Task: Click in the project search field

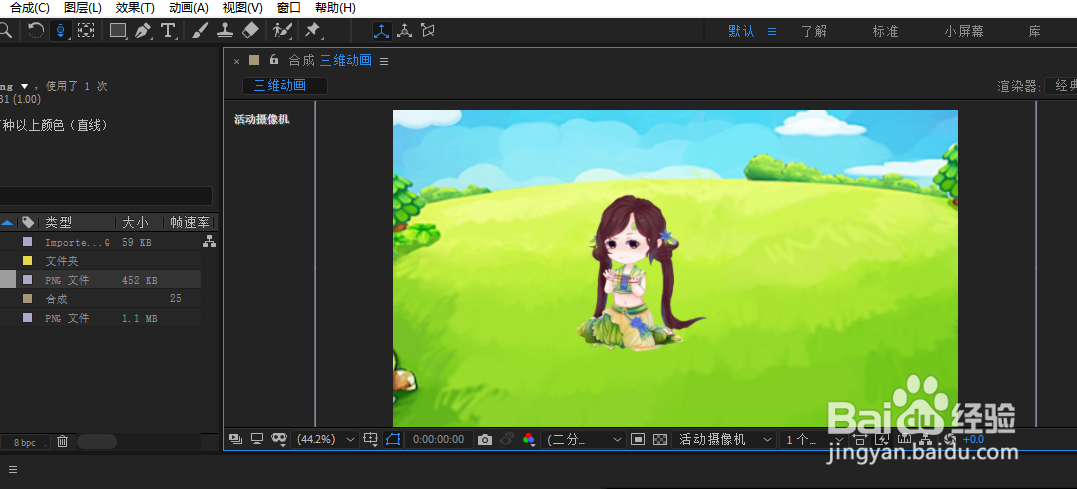Action: [x=104, y=196]
